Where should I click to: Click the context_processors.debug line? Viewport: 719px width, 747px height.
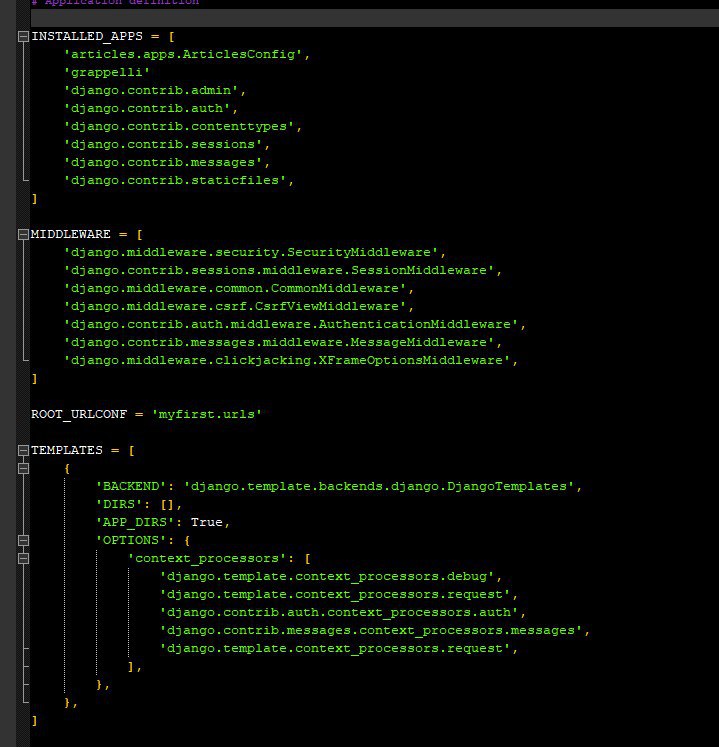[x=331, y=576]
